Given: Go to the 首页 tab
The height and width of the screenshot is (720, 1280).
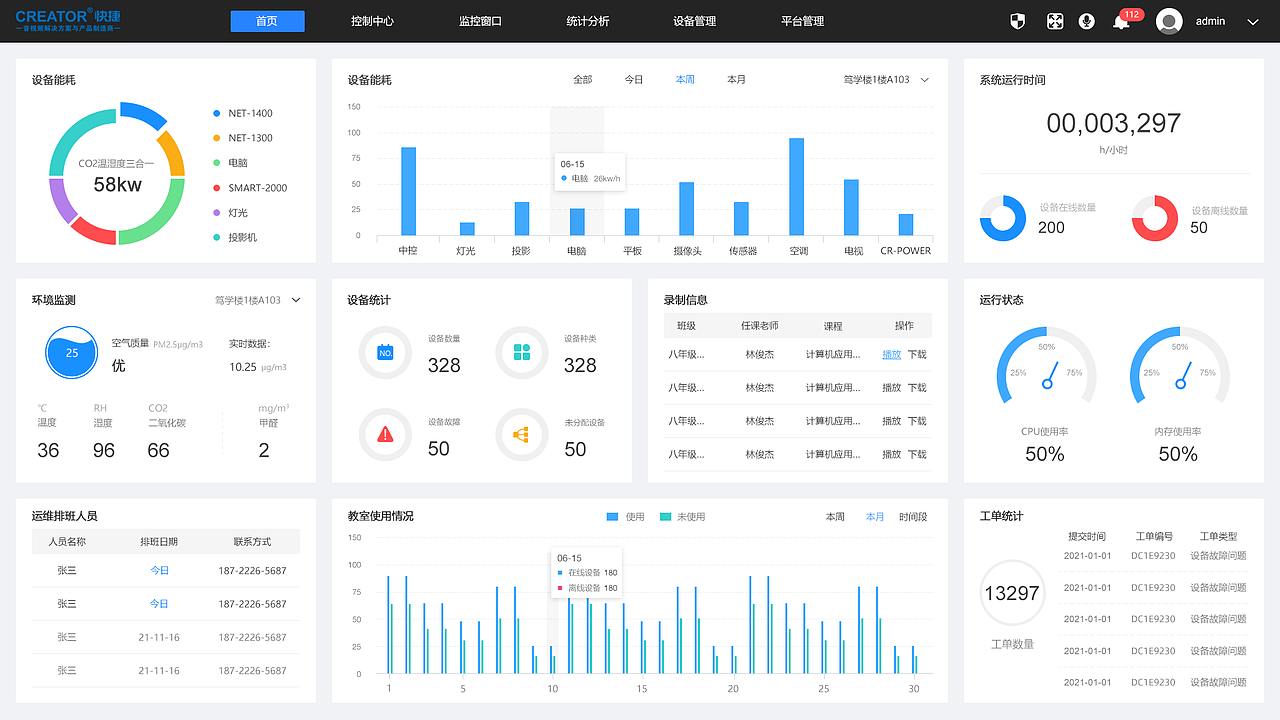Looking at the screenshot, I should 267,21.
